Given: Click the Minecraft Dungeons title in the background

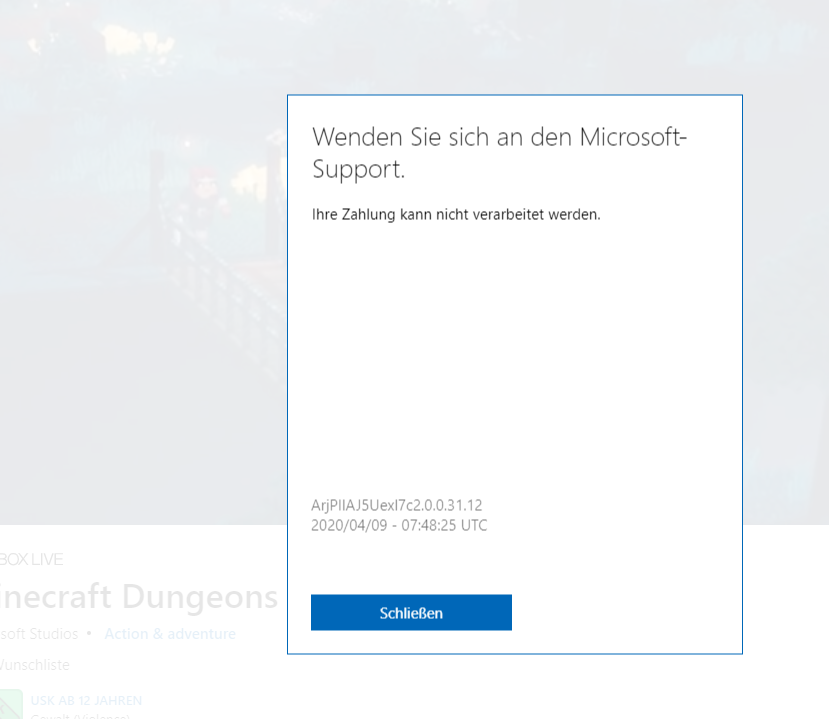Looking at the screenshot, I should pyautogui.click(x=139, y=597).
